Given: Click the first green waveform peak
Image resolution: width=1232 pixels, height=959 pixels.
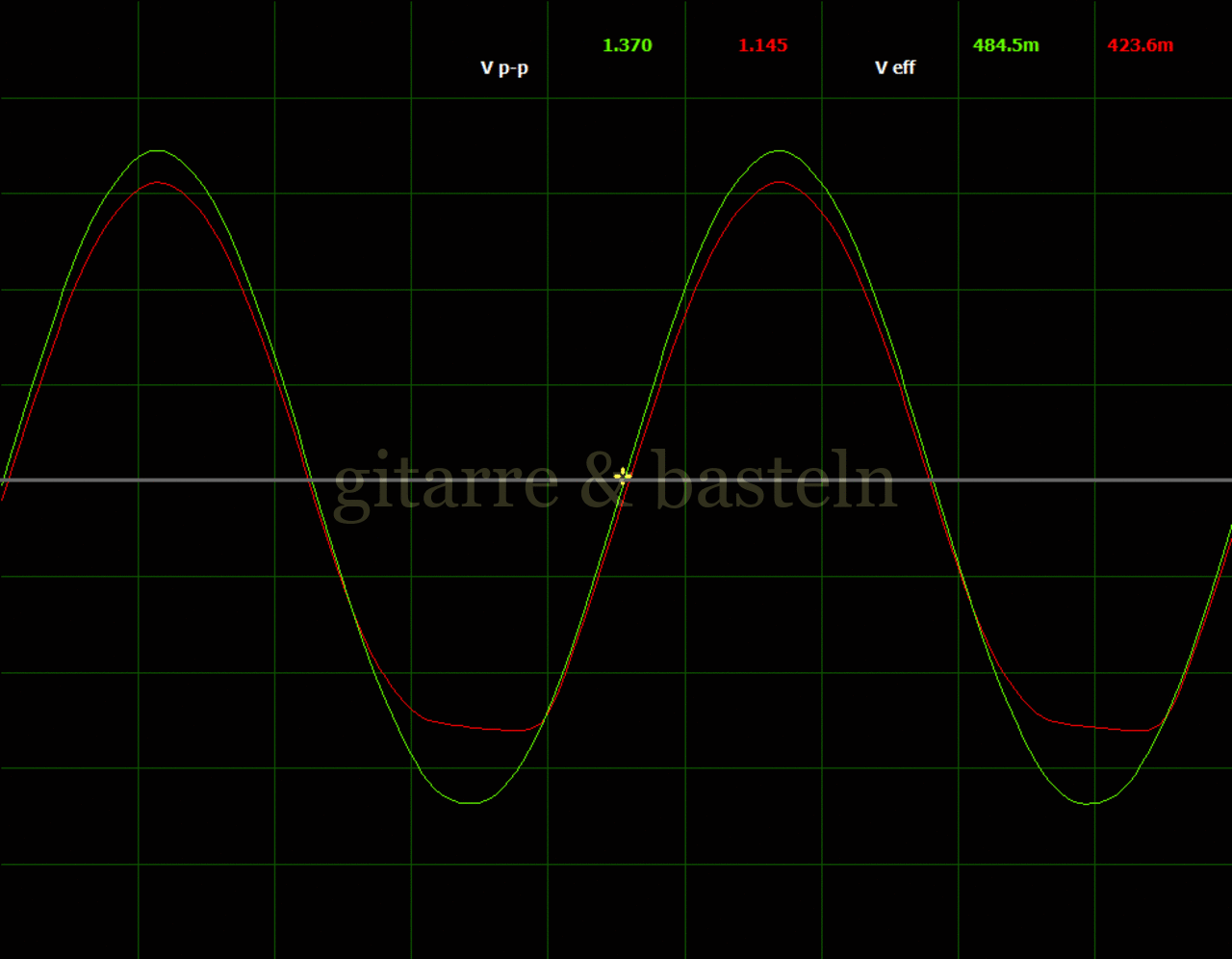Looking at the screenshot, I should pos(158,151).
